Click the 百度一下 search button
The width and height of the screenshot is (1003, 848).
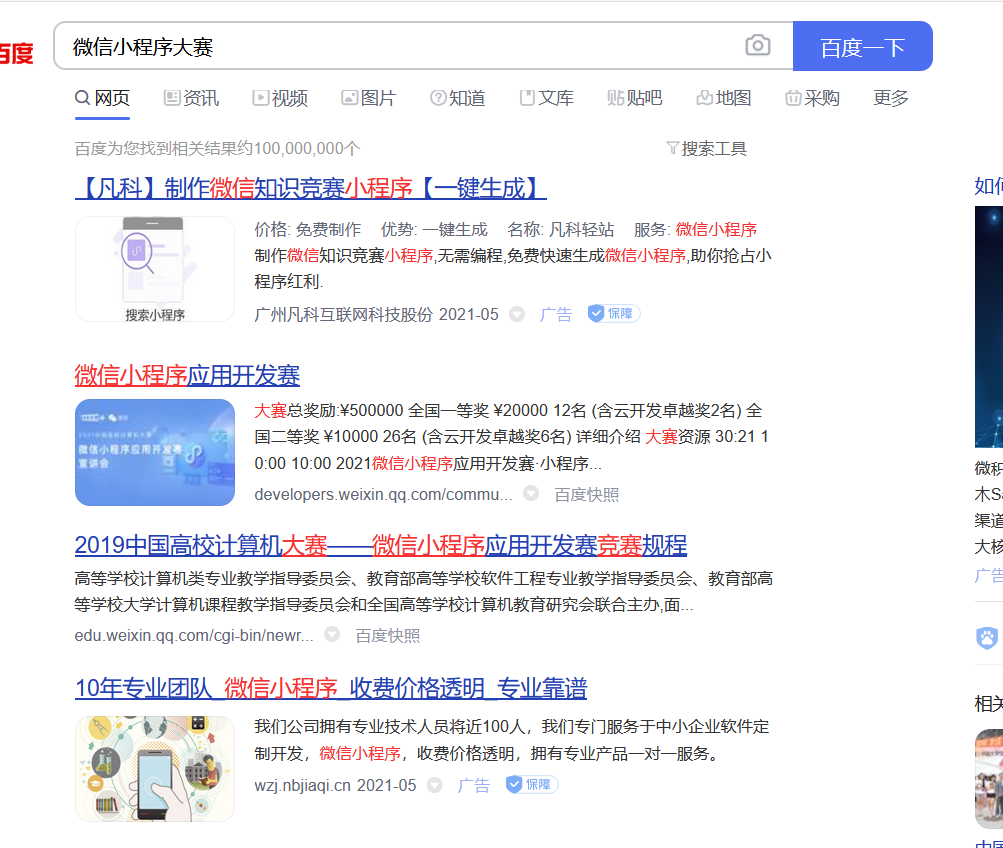862,46
